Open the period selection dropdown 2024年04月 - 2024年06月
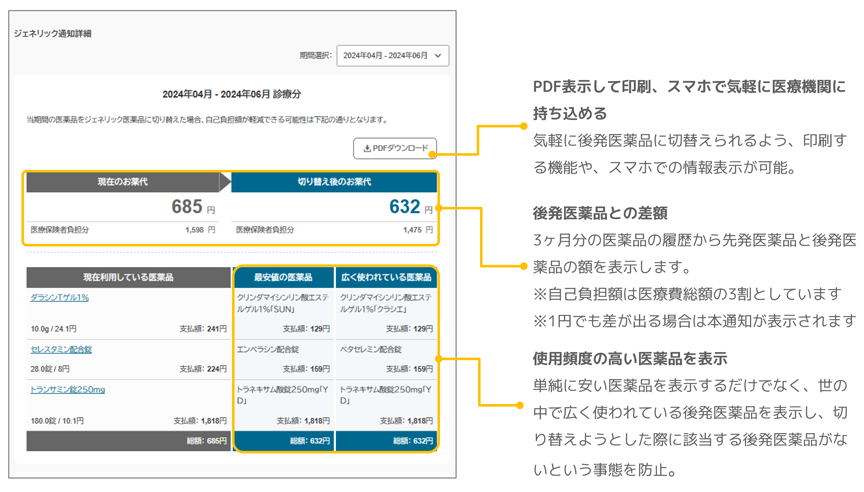The height and width of the screenshot is (492, 864). pos(392,56)
